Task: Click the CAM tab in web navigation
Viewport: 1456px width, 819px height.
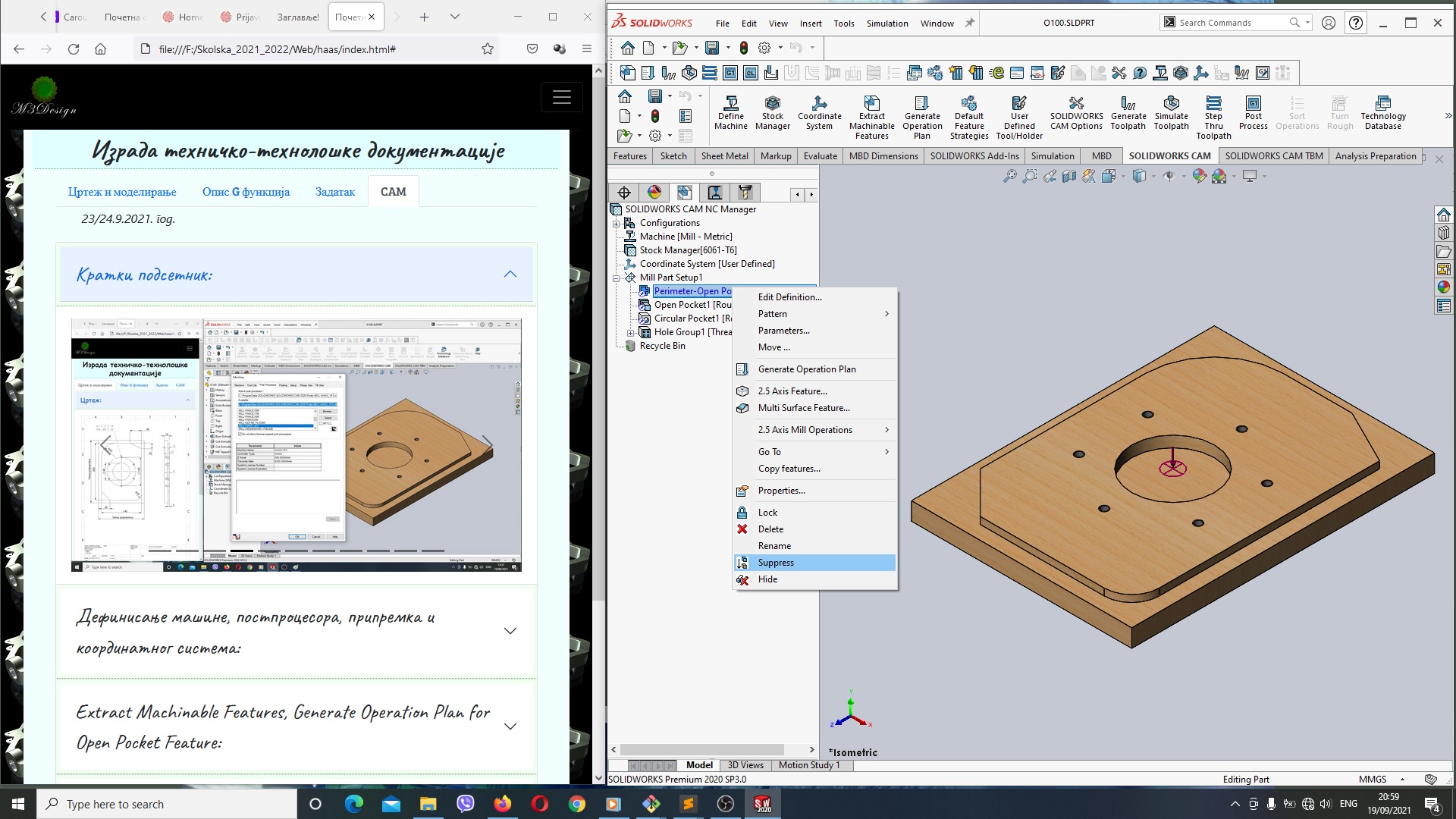Action: click(x=393, y=191)
